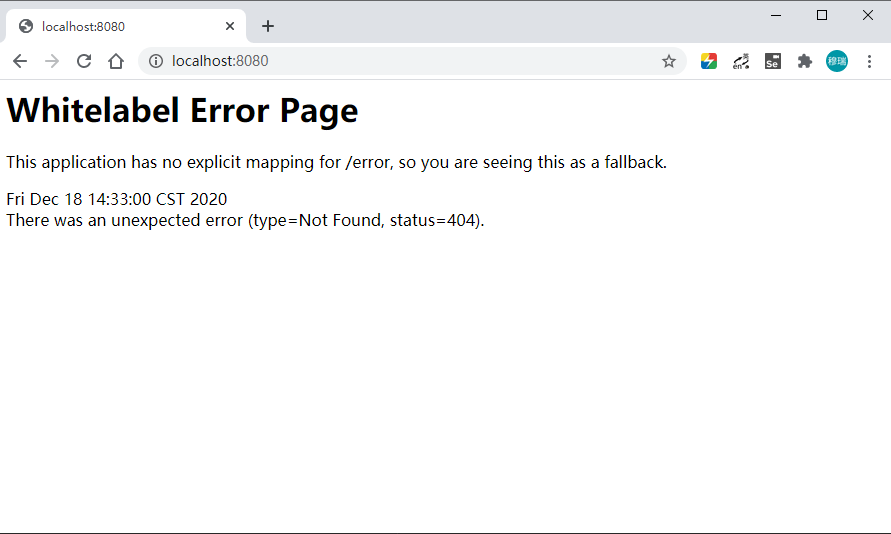The width and height of the screenshot is (891, 534).
Task: Open the colorful lightning extension
Action: click(x=709, y=61)
